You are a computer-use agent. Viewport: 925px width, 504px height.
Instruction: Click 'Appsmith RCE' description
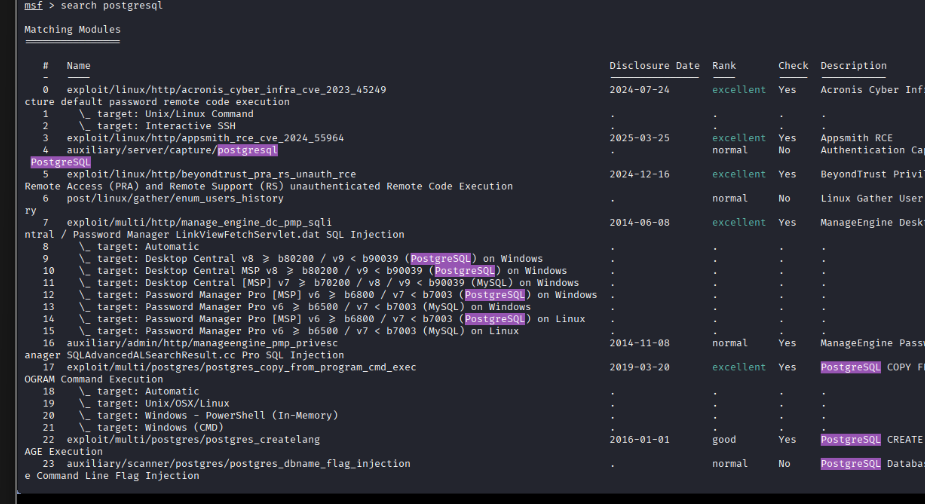click(x=856, y=138)
